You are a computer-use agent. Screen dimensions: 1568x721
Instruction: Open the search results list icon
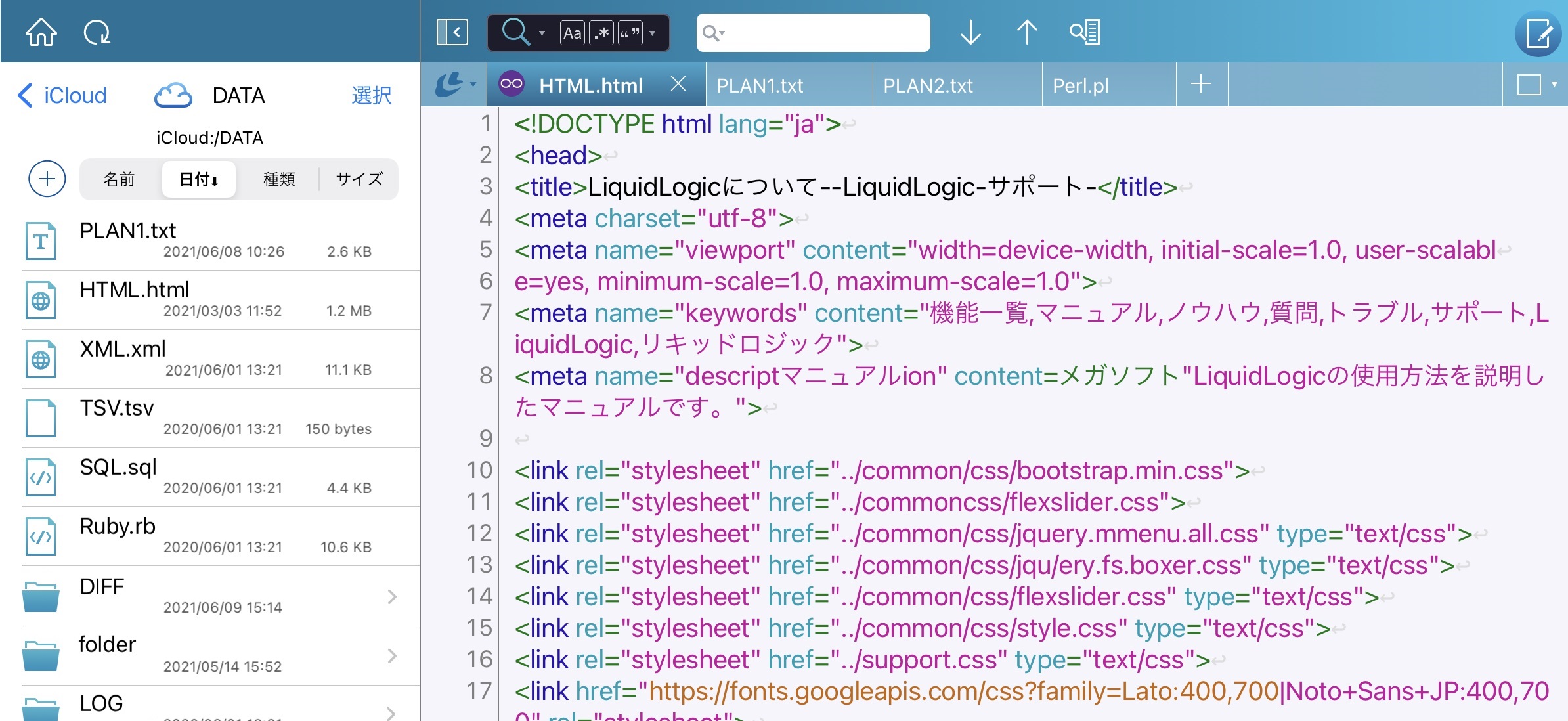tap(1085, 32)
